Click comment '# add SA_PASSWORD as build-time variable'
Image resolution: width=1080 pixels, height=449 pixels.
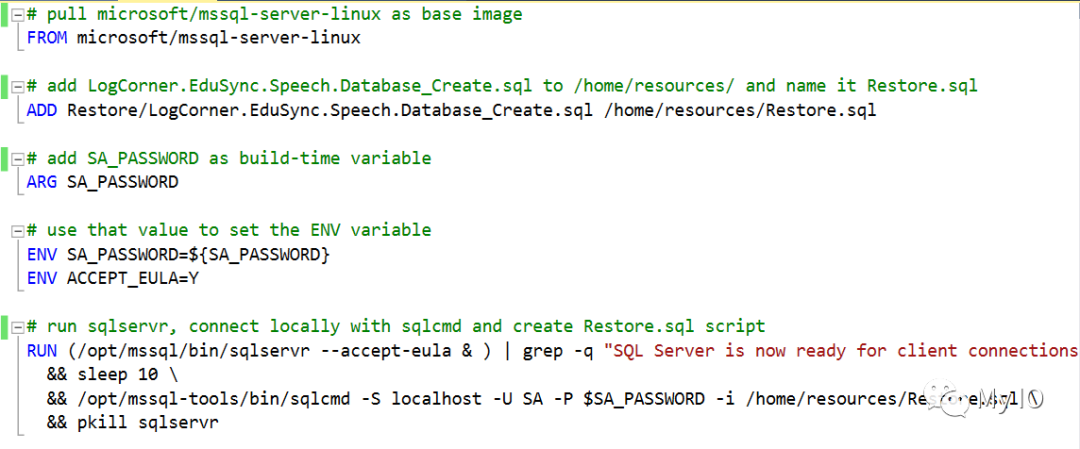229,158
